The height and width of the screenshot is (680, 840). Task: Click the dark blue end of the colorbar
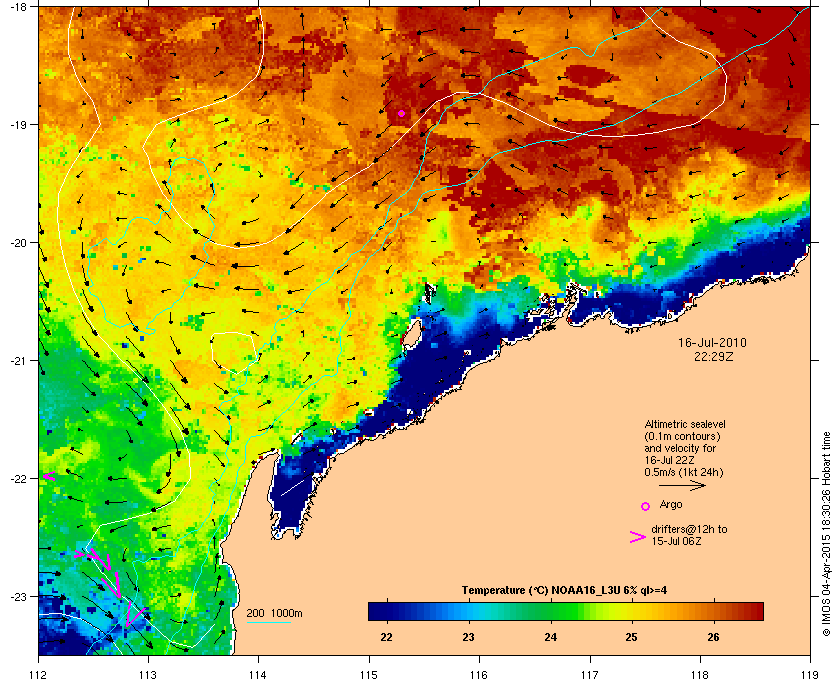[x=378, y=611]
